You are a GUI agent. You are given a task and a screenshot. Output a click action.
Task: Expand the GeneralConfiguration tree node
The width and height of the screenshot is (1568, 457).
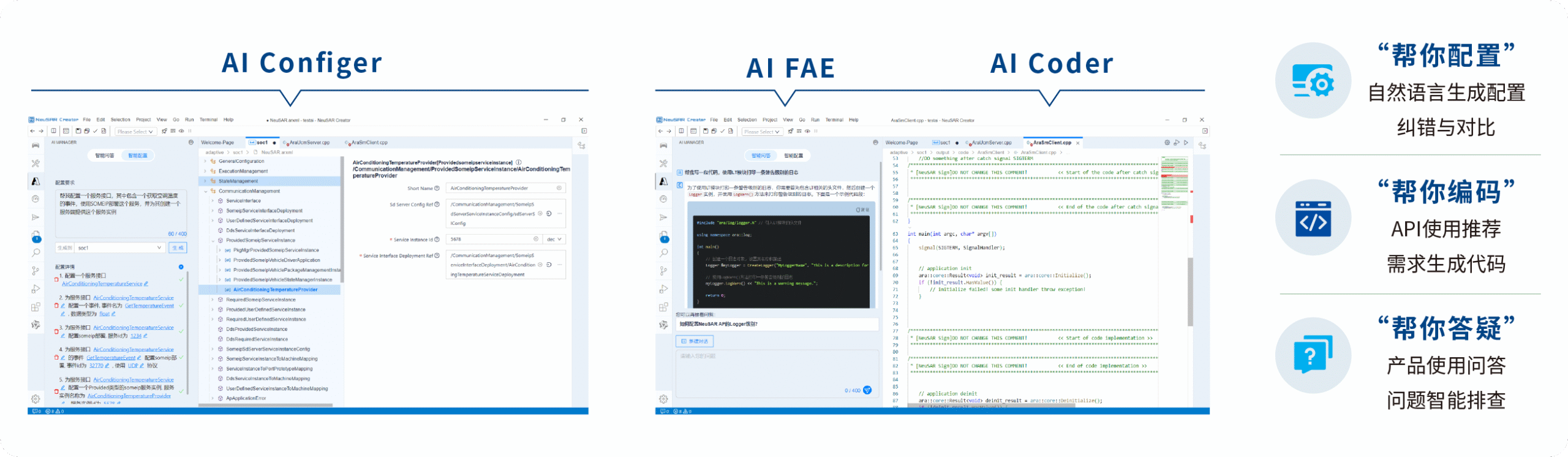click(x=205, y=162)
